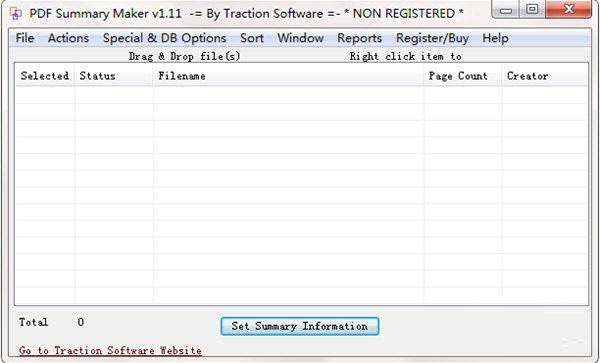Open the Window menu

(300, 38)
